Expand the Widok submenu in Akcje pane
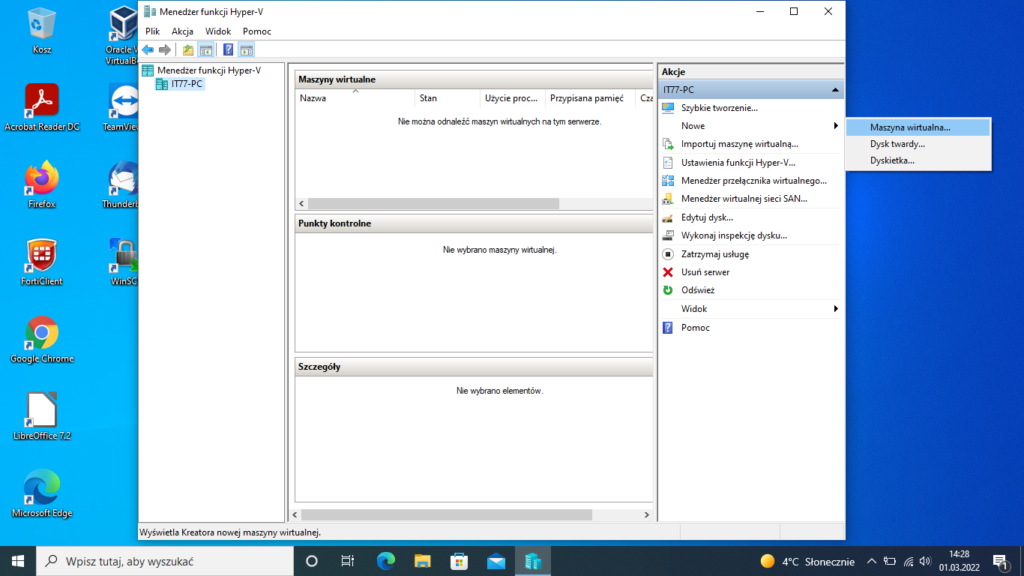This screenshot has width=1024, height=576. click(835, 309)
